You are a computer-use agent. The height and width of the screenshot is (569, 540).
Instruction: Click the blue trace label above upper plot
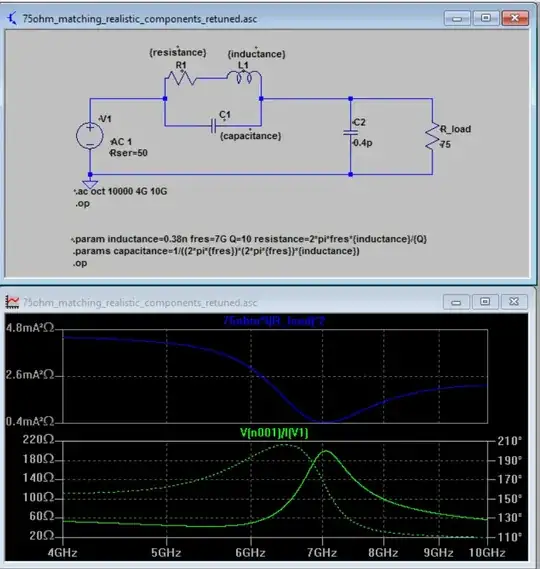(274, 321)
